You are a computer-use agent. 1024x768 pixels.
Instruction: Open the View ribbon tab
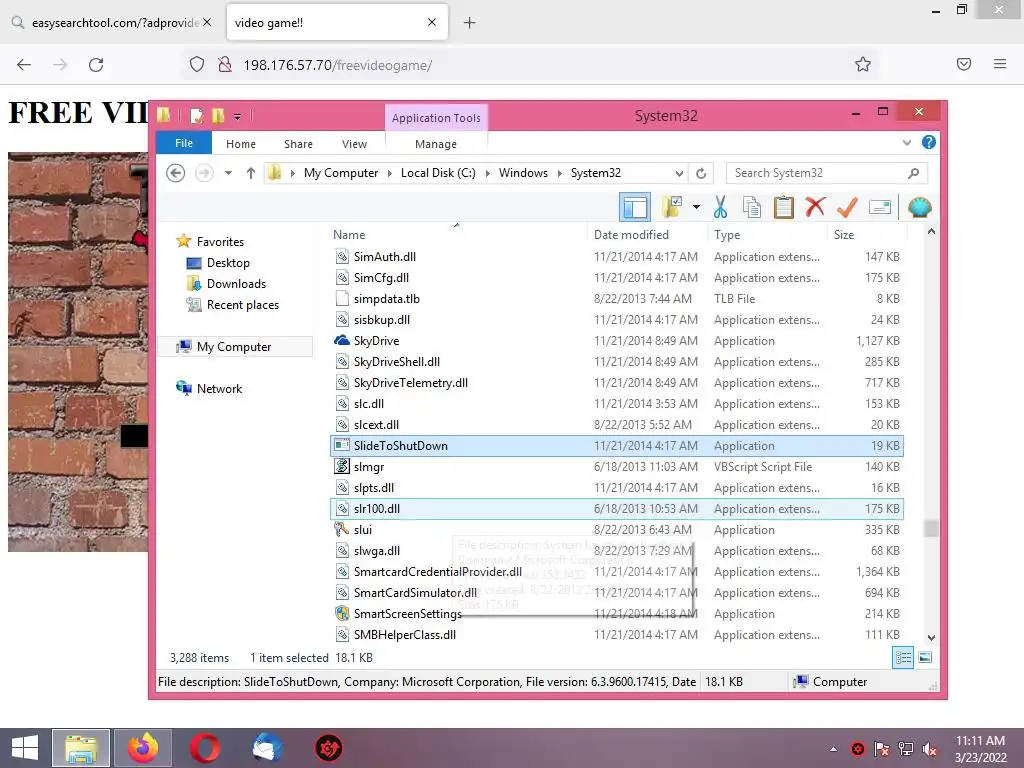pos(354,144)
